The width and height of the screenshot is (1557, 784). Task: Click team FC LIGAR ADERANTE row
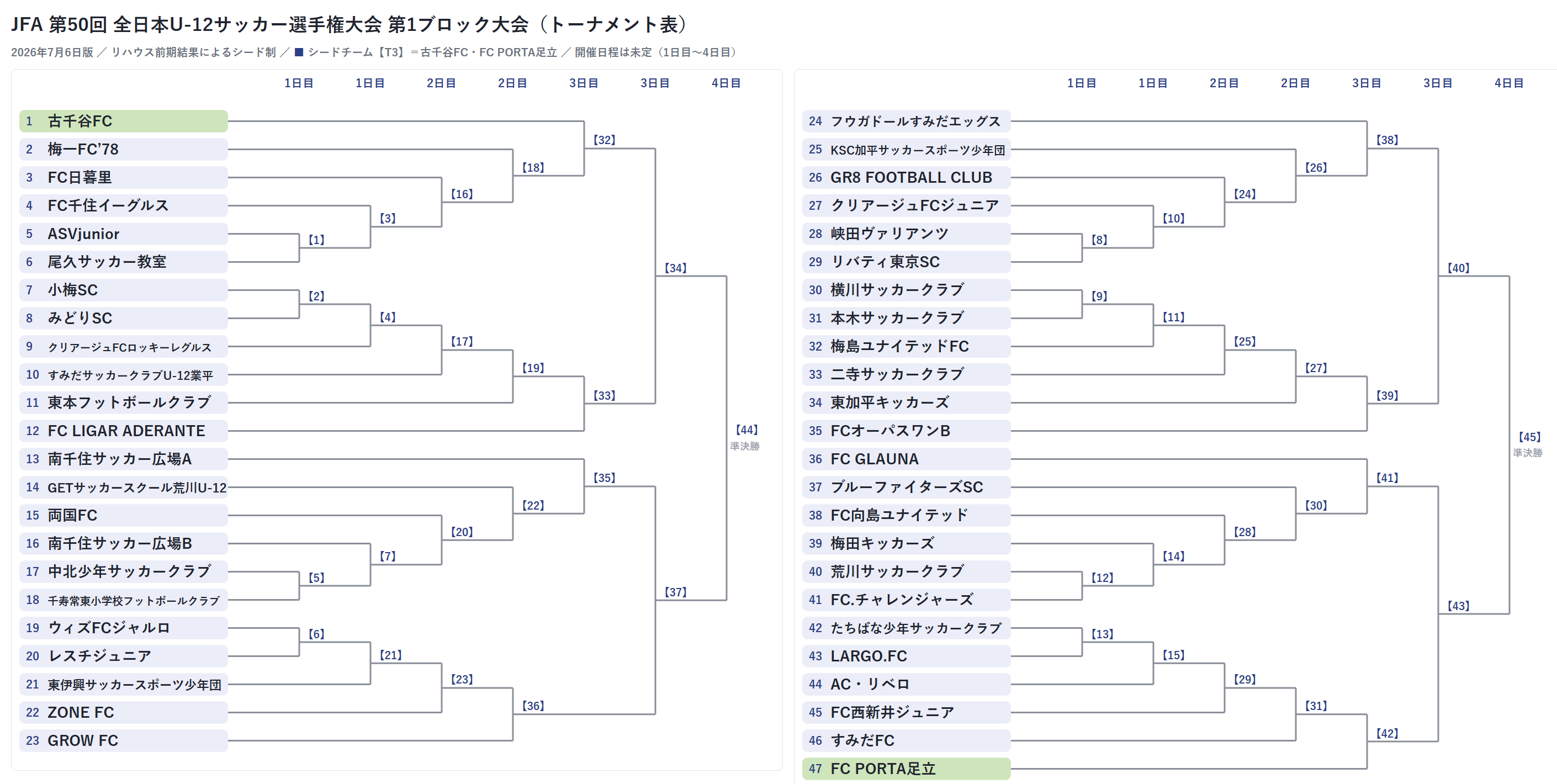(x=123, y=431)
